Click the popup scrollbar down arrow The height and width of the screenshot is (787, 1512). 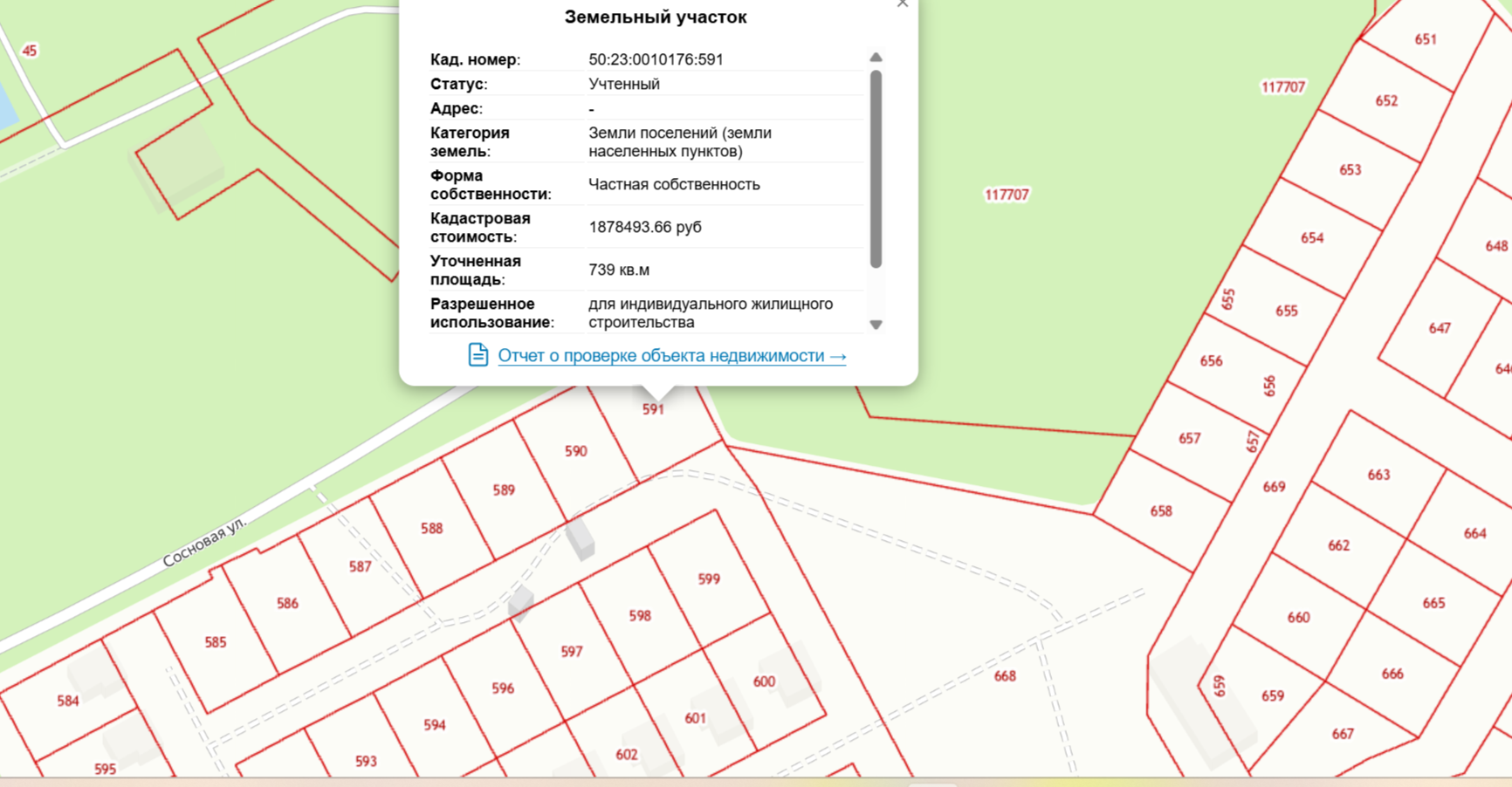[x=876, y=325]
